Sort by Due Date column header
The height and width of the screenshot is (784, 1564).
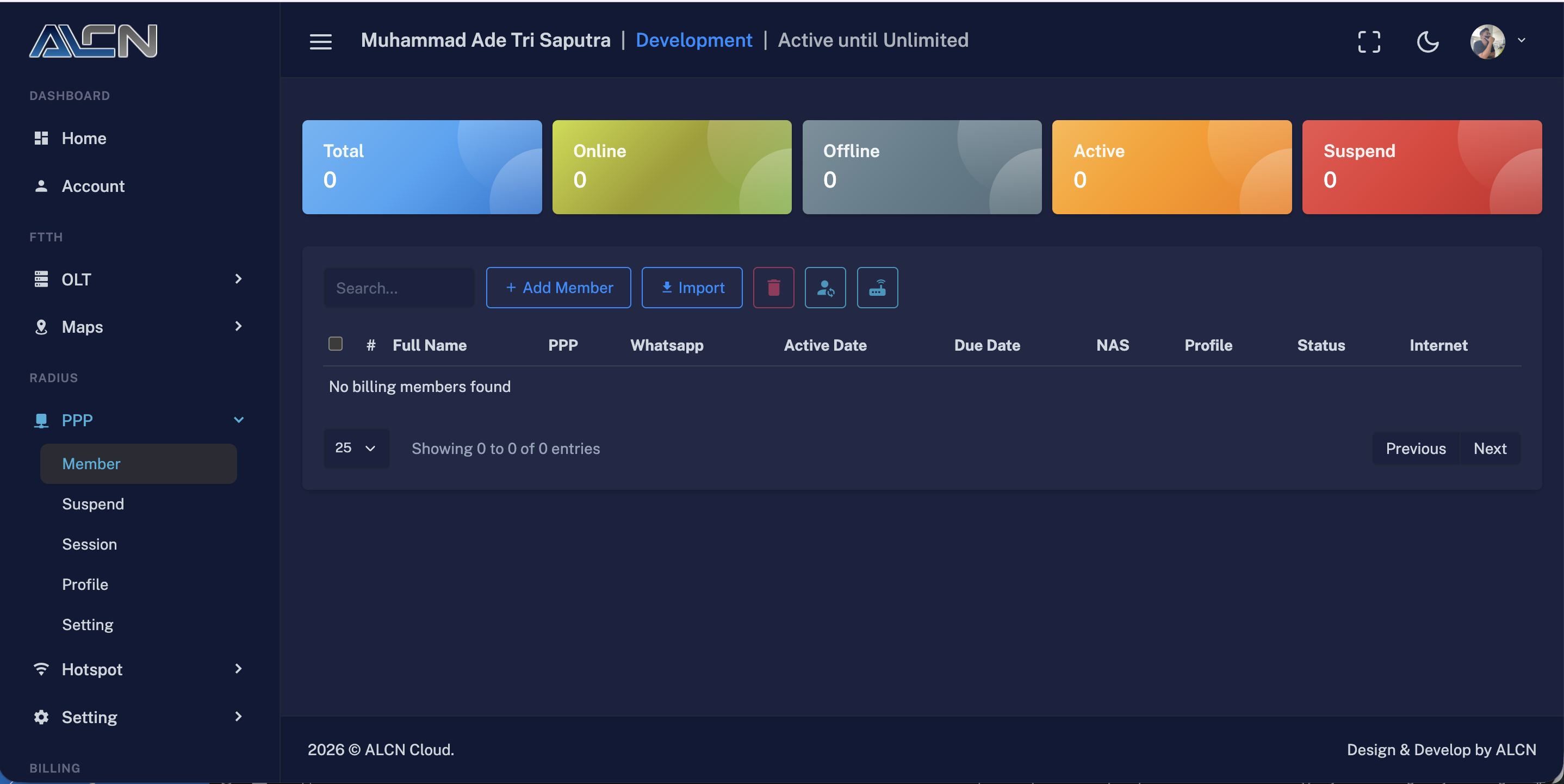[986, 345]
